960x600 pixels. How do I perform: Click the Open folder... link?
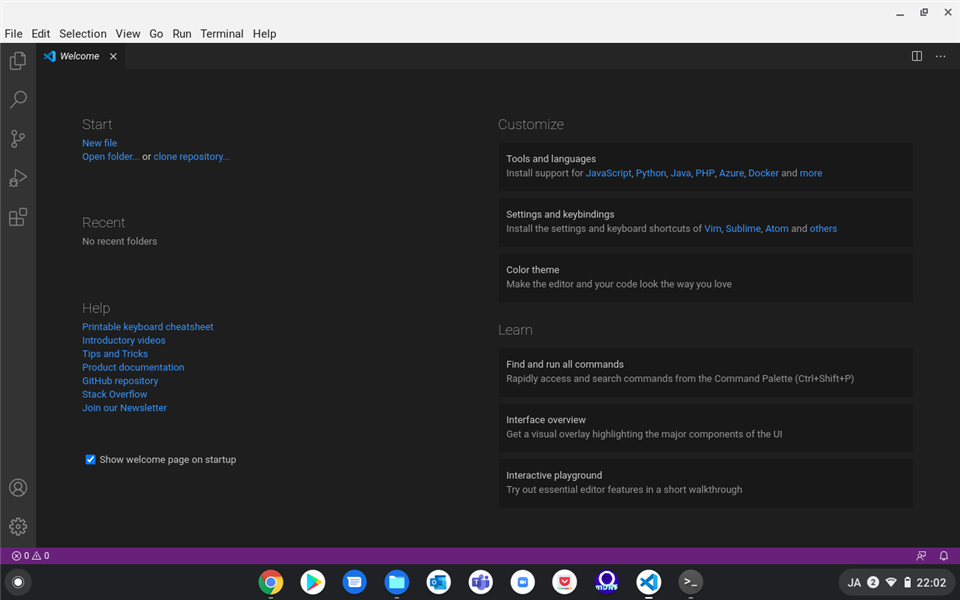tap(111, 156)
